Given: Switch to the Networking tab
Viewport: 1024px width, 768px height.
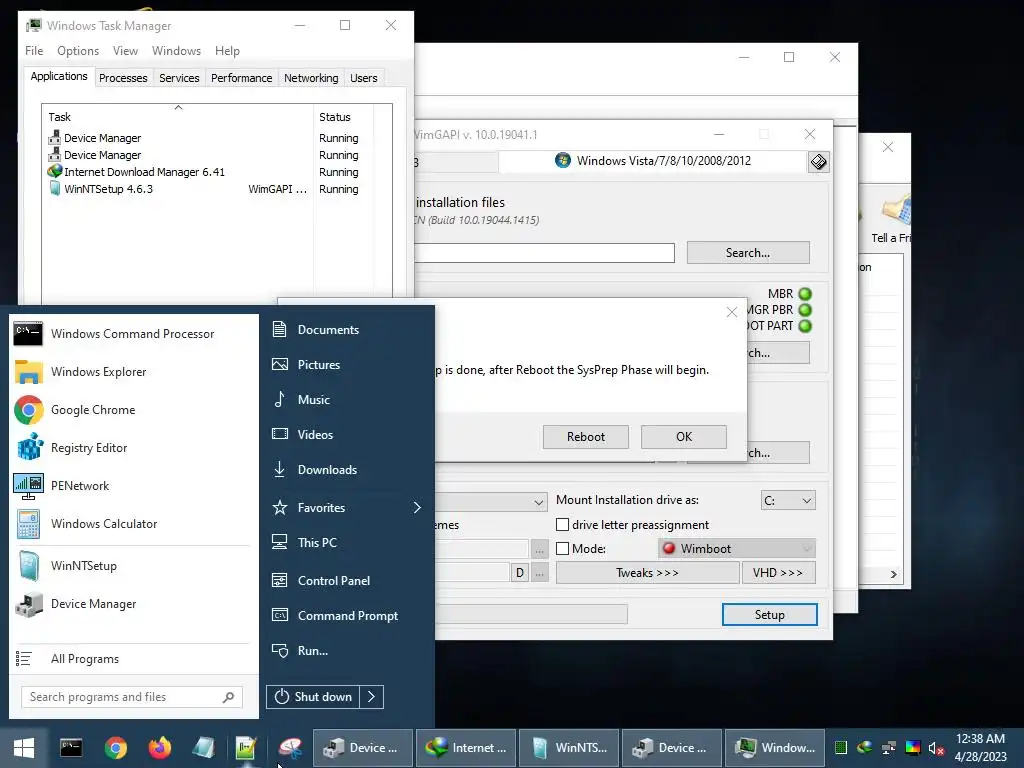Looking at the screenshot, I should pyautogui.click(x=312, y=78).
